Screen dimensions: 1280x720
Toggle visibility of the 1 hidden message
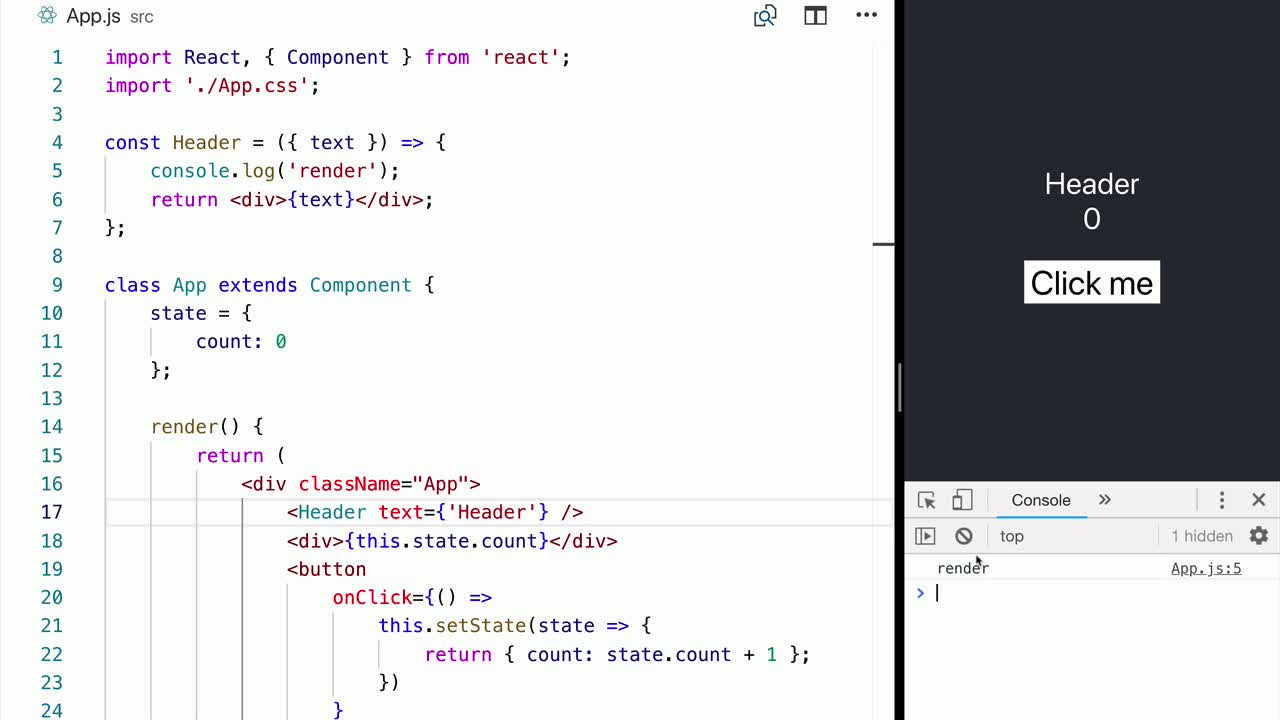coord(1202,536)
